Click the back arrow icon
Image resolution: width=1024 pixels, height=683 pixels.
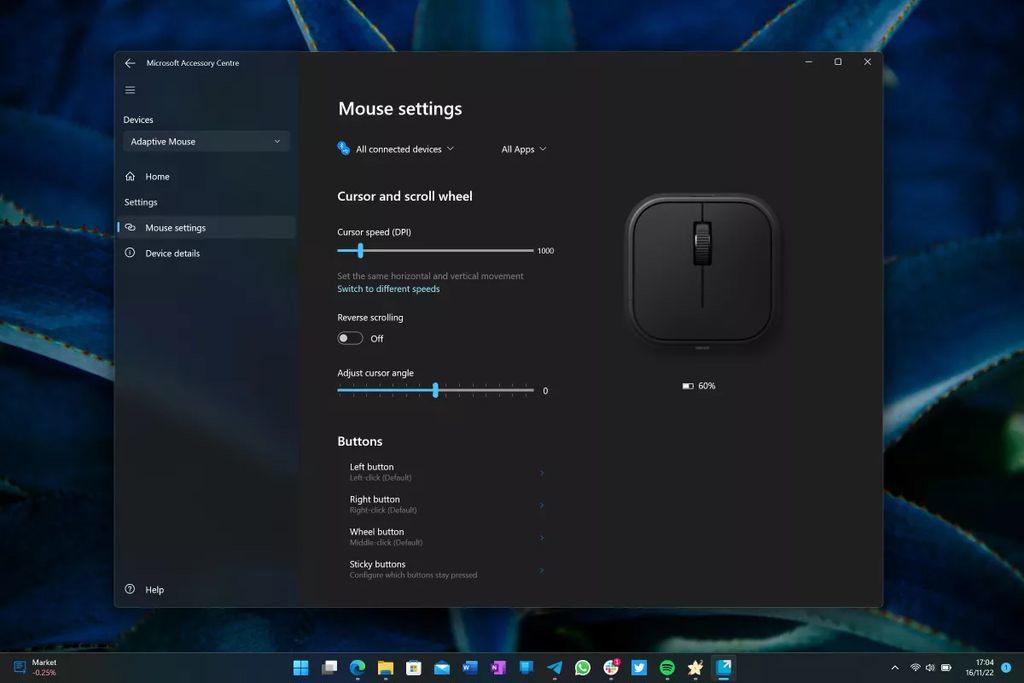(130, 63)
